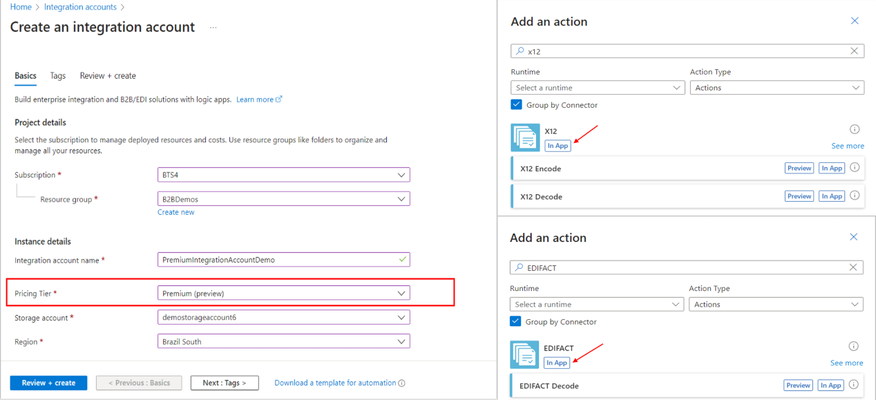Click In App badge on X12 Encode
This screenshot has height=400, width=876.
pyautogui.click(x=831, y=168)
